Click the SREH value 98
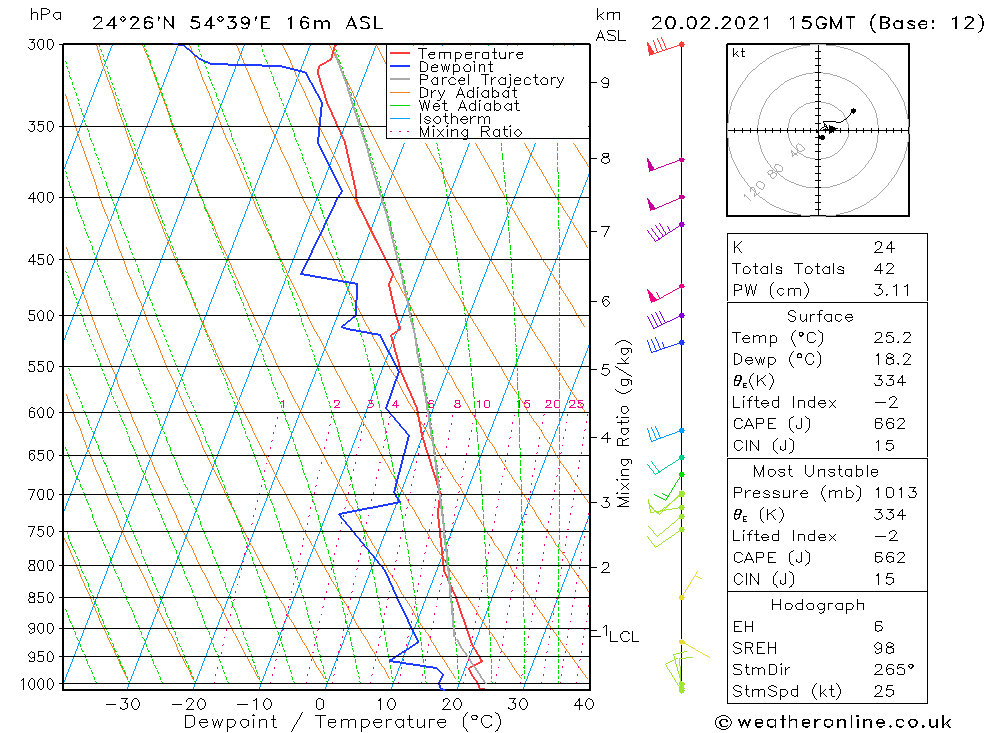1000x733 pixels. pyautogui.click(x=884, y=649)
